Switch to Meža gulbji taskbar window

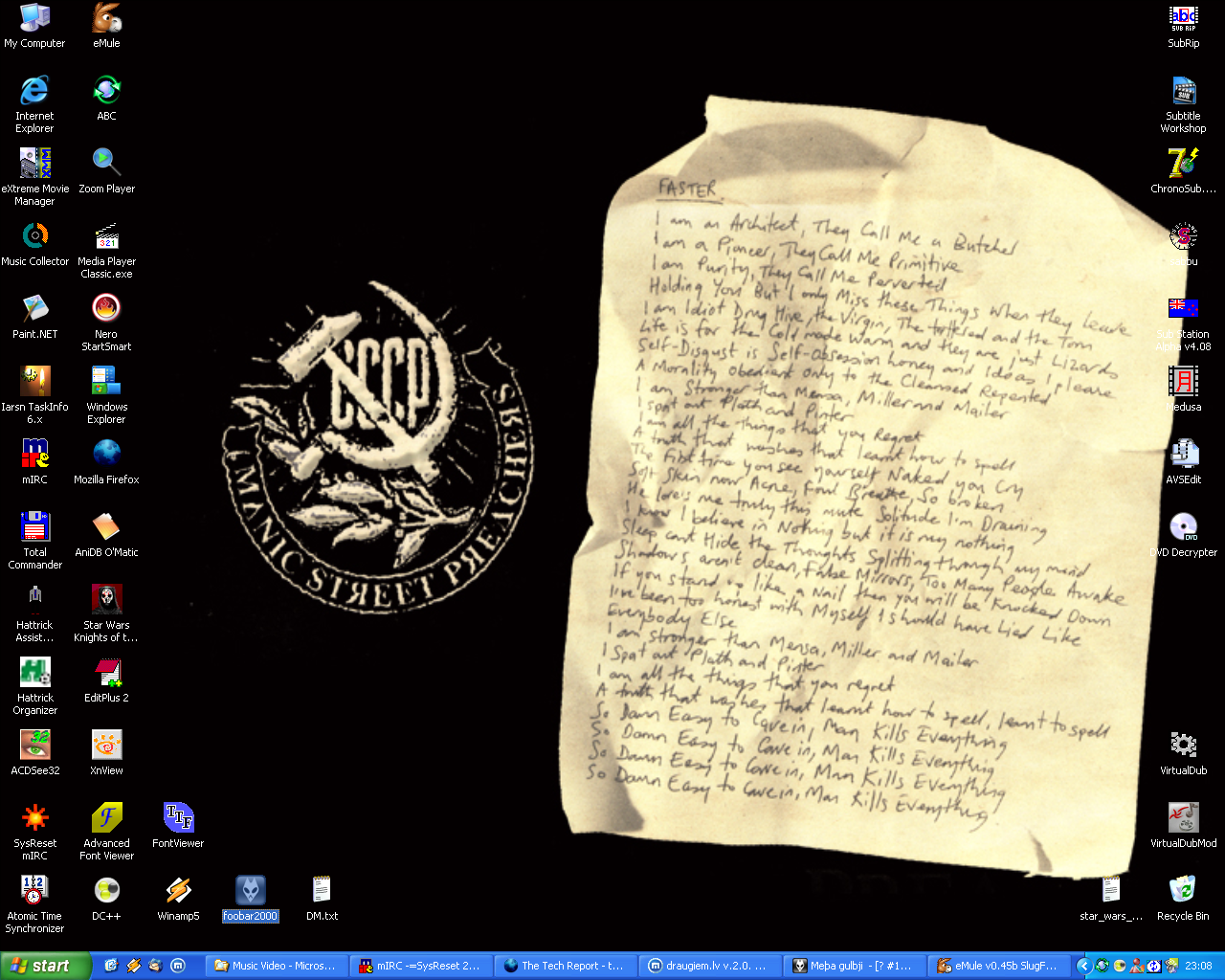[x=856, y=966]
